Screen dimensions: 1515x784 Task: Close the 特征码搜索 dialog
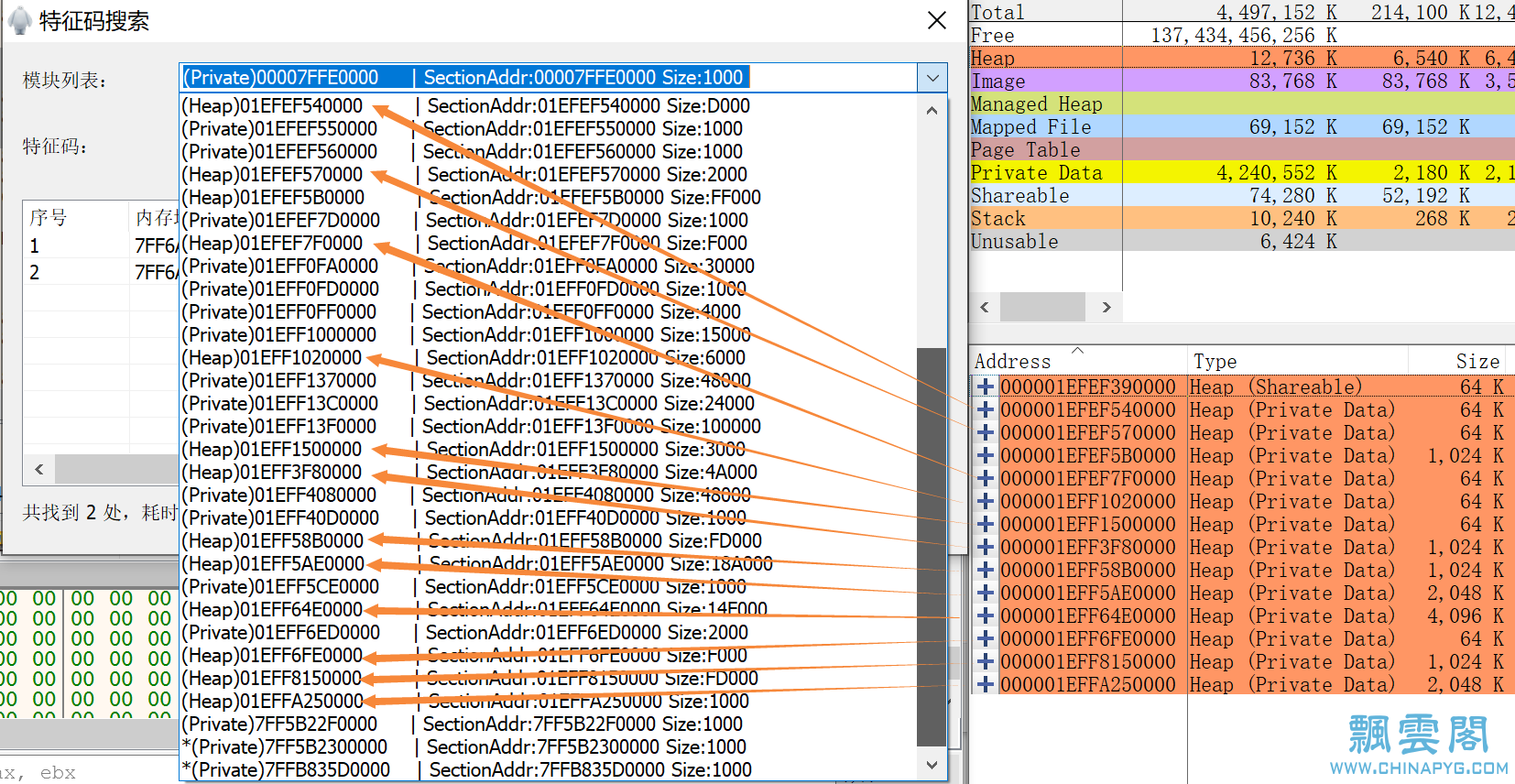936,21
